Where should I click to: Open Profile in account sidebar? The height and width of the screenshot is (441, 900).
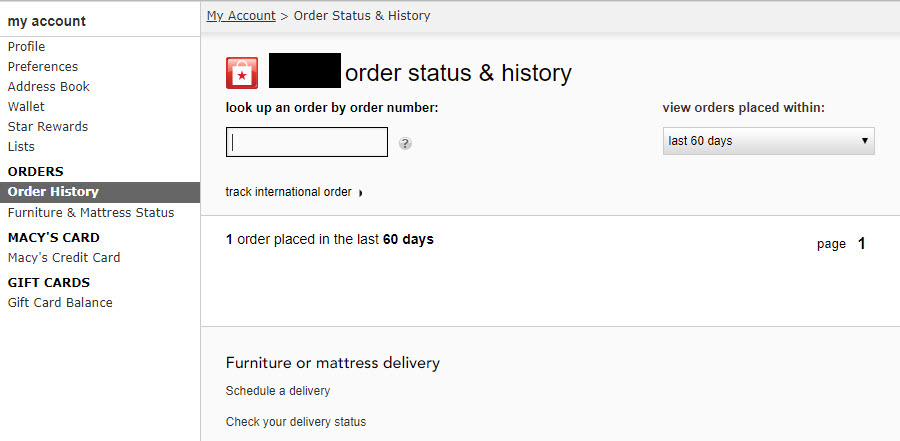click(x=26, y=47)
